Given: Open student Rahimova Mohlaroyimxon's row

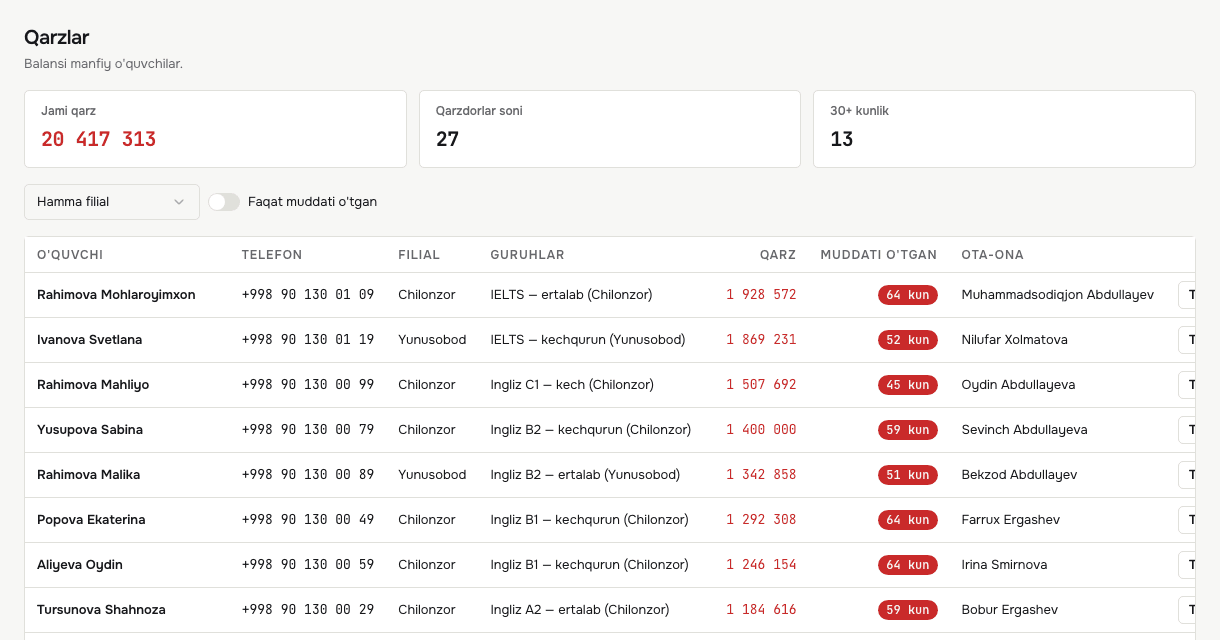Looking at the screenshot, I should pyautogui.click(x=610, y=295).
